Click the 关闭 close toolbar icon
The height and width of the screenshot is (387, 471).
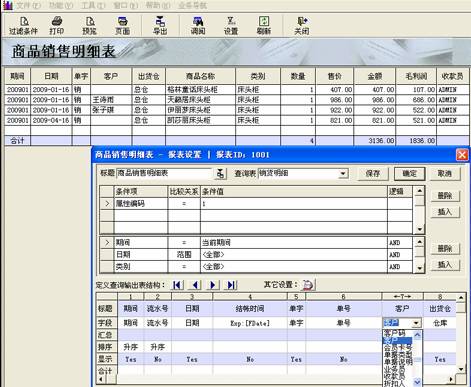pyautogui.click(x=302, y=26)
